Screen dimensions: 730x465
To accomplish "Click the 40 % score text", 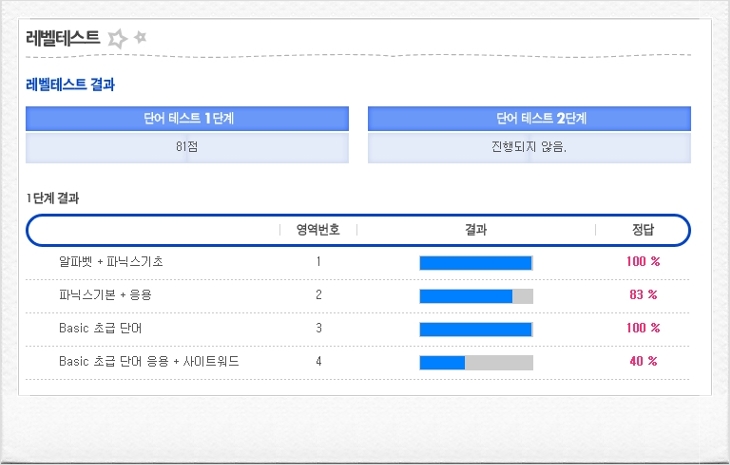I will click(643, 361).
